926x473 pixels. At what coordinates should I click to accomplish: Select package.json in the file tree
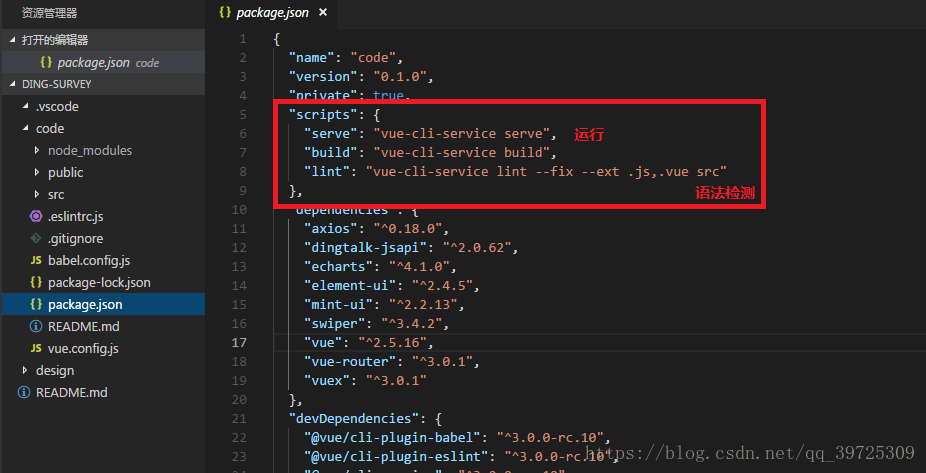(103, 304)
